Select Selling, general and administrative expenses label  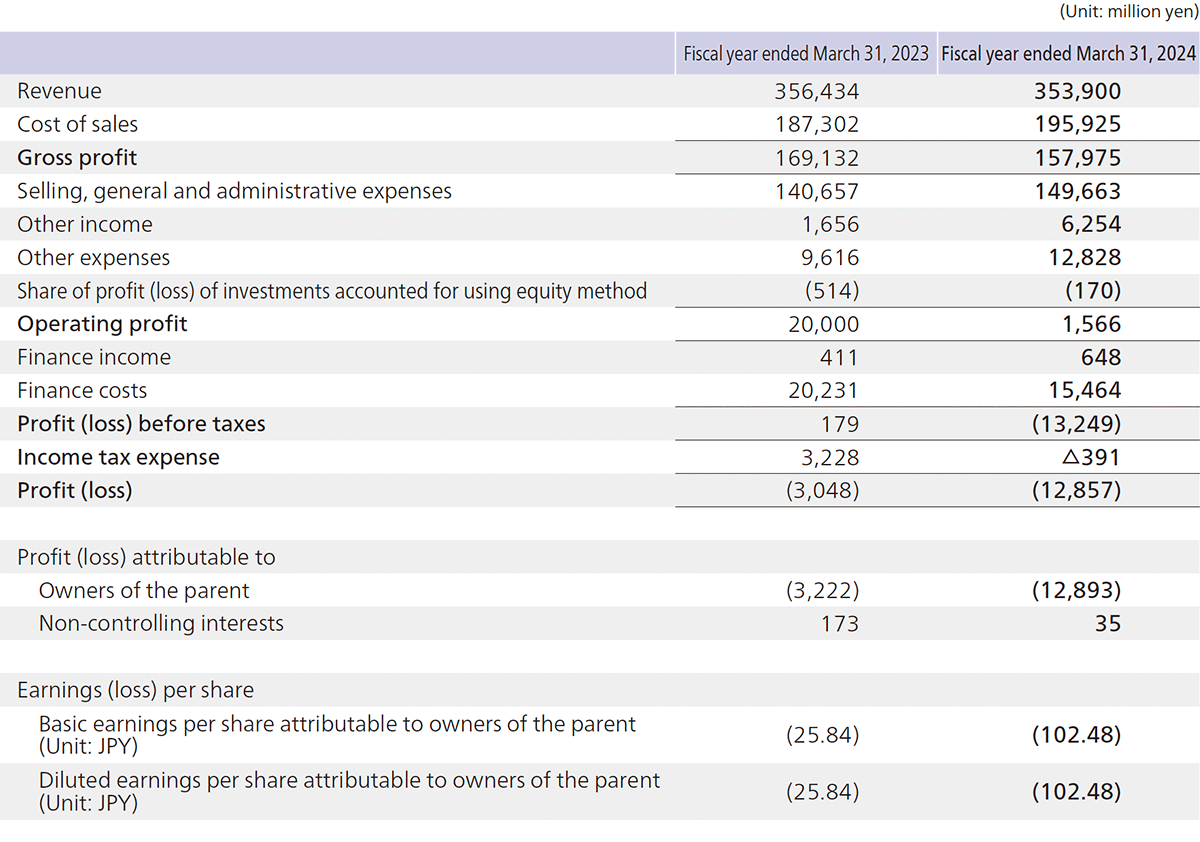(x=234, y=191)
